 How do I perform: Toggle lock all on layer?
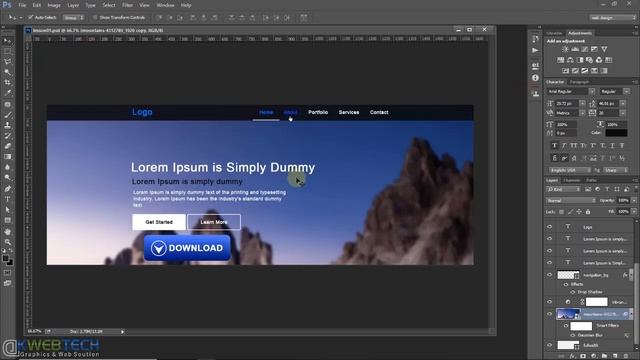588,212
